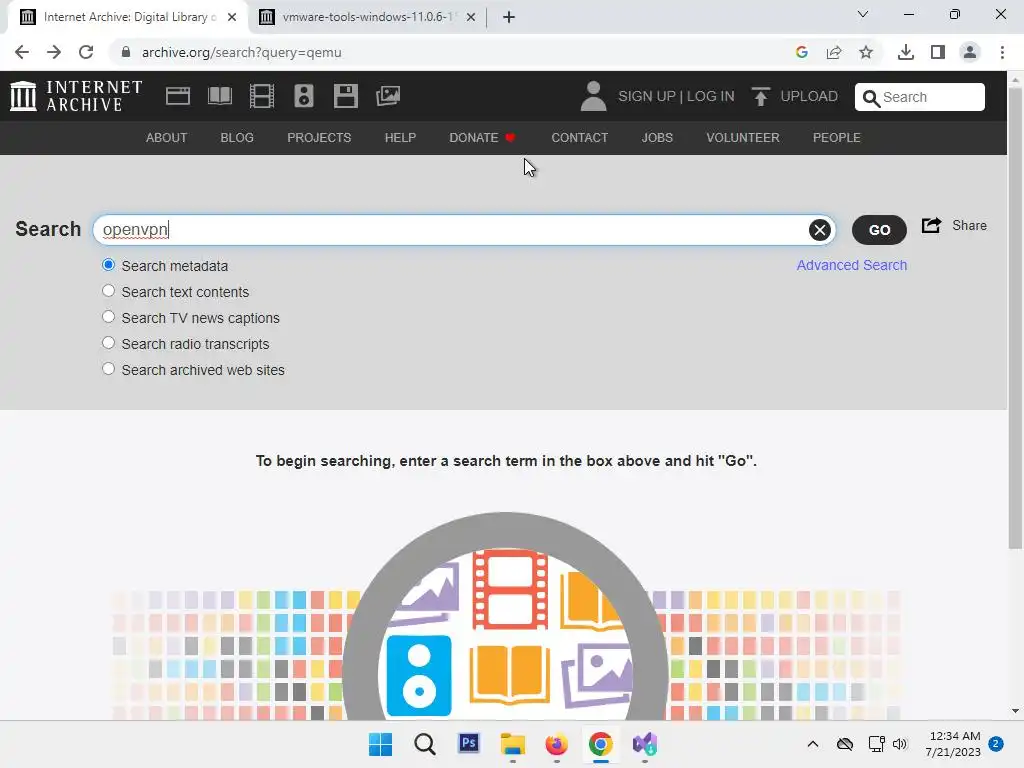Switch to vmware-tools-windows tab

click(x=367, y=17)
